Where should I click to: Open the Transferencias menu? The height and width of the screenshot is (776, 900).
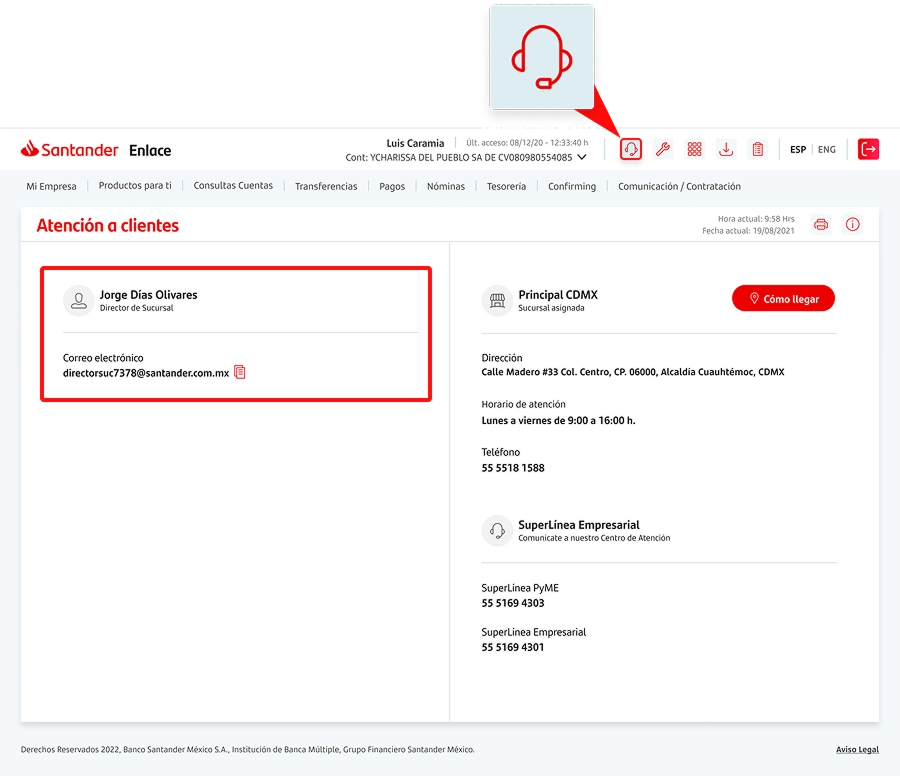click(x=326, y=186)
